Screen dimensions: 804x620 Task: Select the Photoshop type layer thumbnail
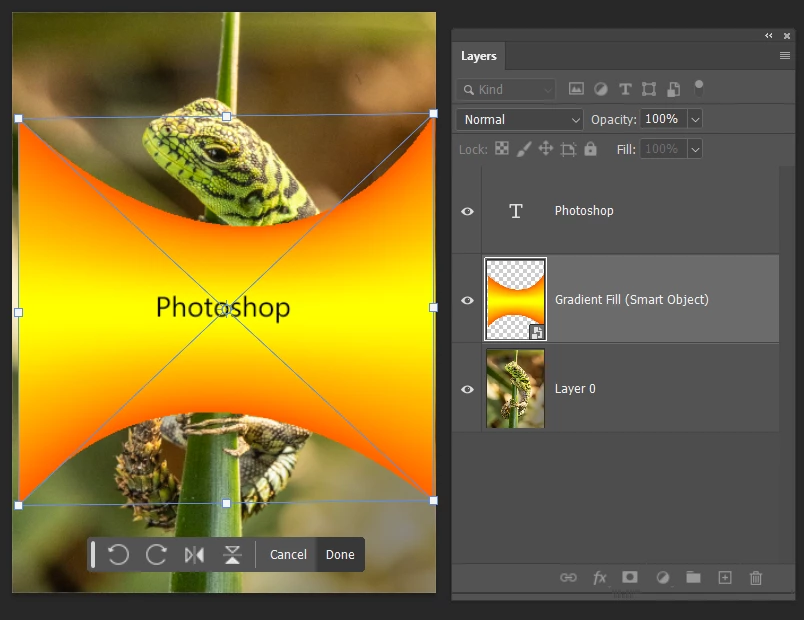click(x=516, y=211)
